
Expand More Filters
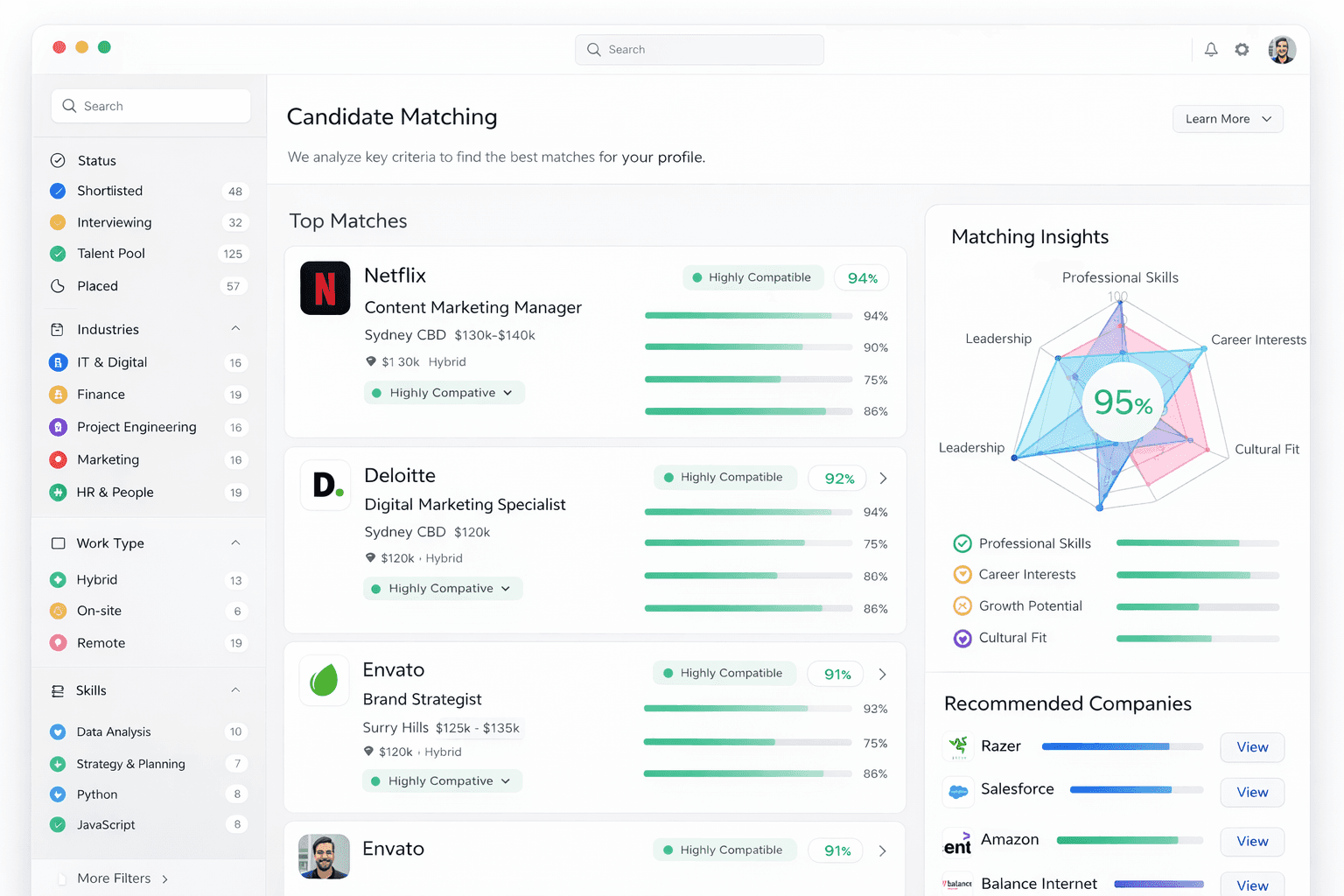[122, 878]
